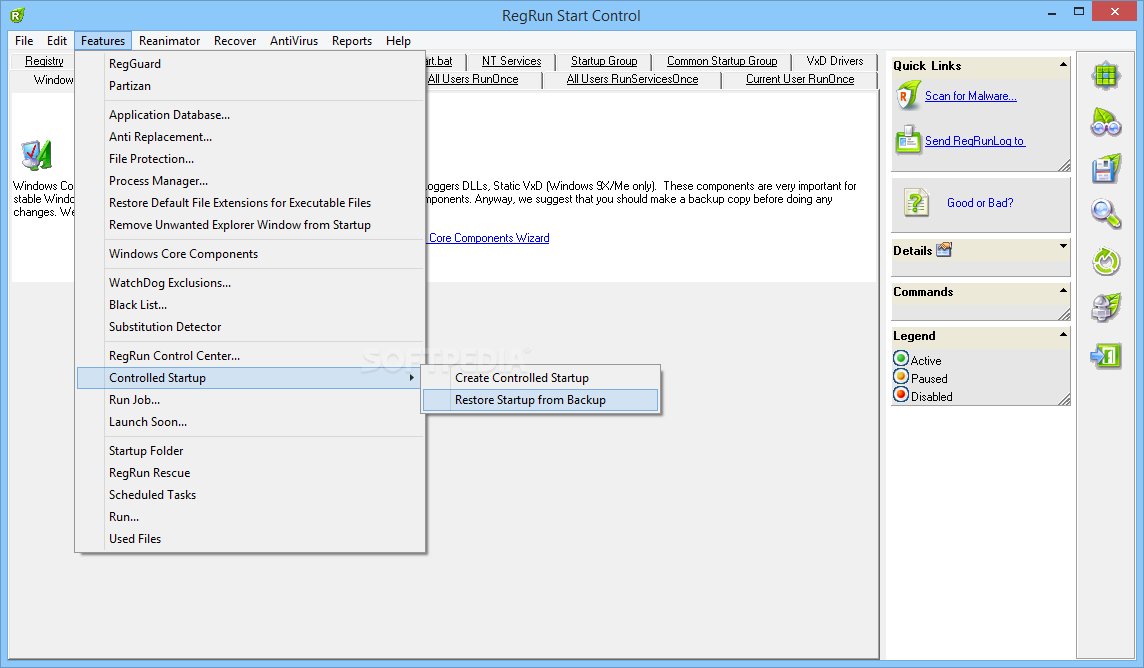Image resolution: width=1144 pixels, height=668 pixels.
Task: Choose Launch Soon entry
Action: click(250, 422)
